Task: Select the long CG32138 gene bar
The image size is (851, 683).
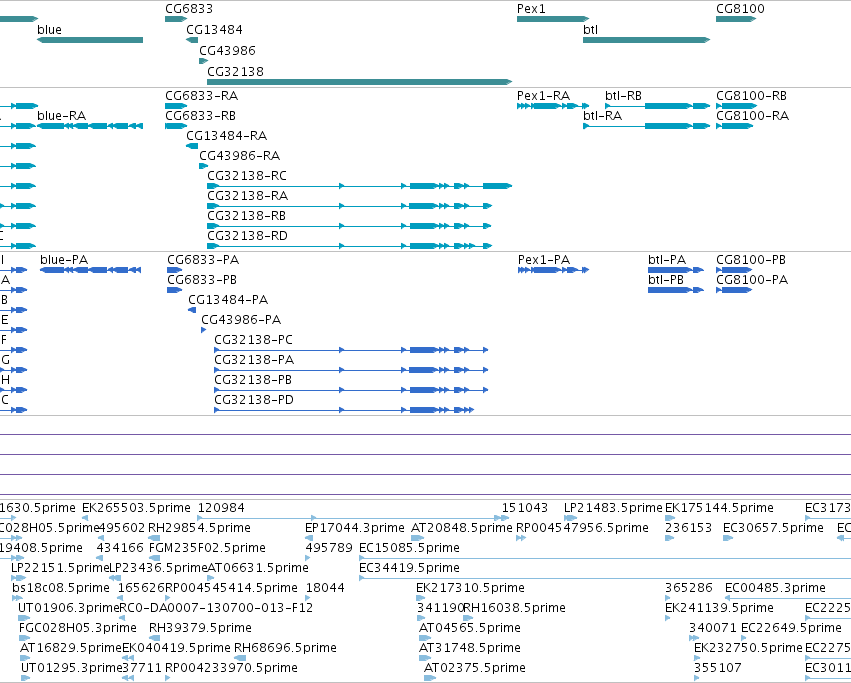Action: coord(360,82)
